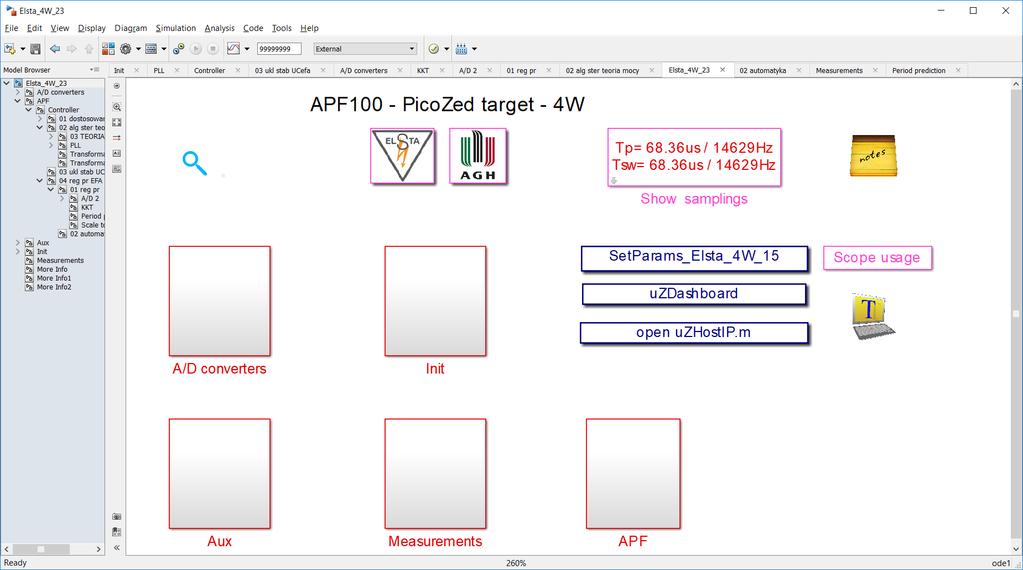This screenshot has height=570, width=1023.
Task: Switch to the Measurements tab
Action: point(839,70)
